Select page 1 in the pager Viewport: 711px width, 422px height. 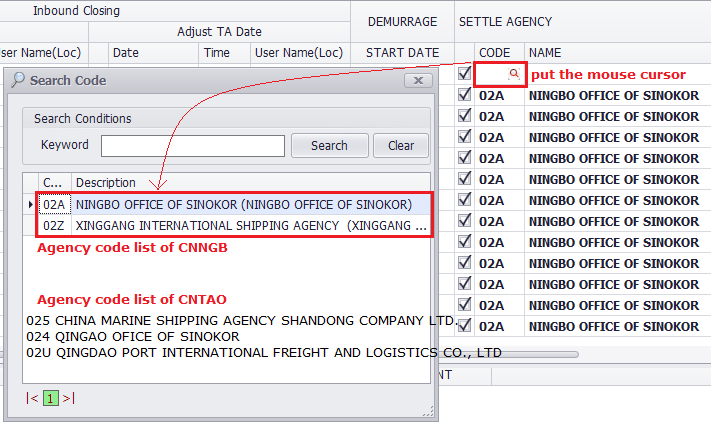click(x=51, y=398)
